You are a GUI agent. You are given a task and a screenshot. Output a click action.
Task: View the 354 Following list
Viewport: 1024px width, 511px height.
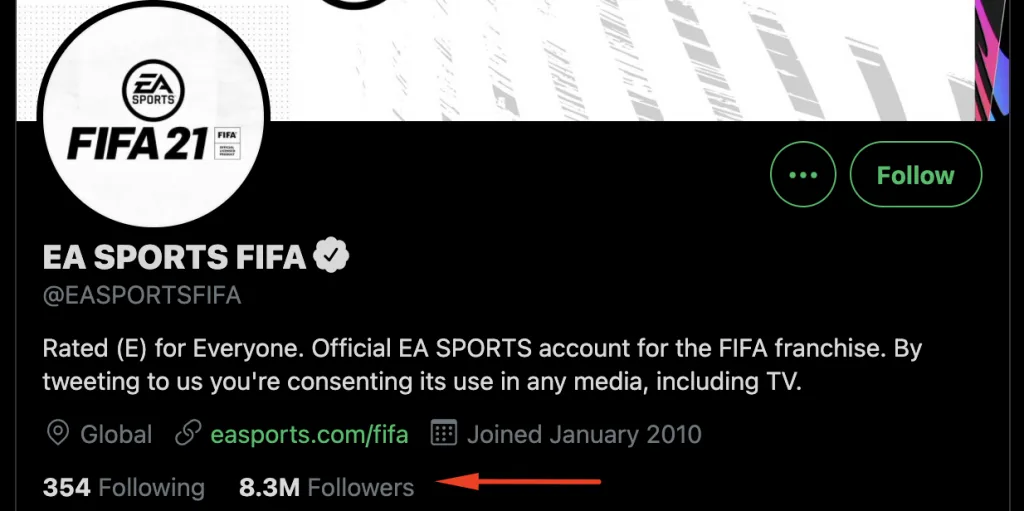[123, 487]
